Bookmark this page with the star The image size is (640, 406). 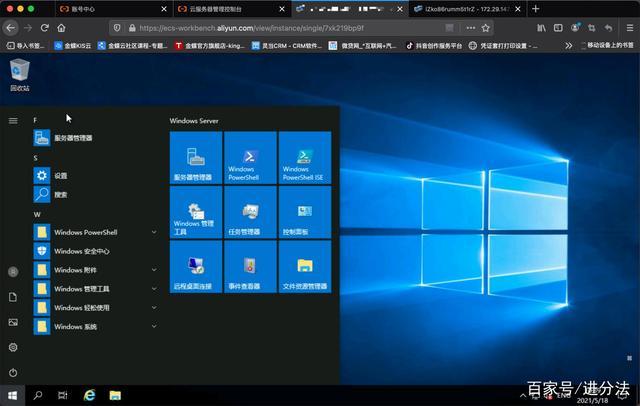pyautogui.click(x=486, y=28)
